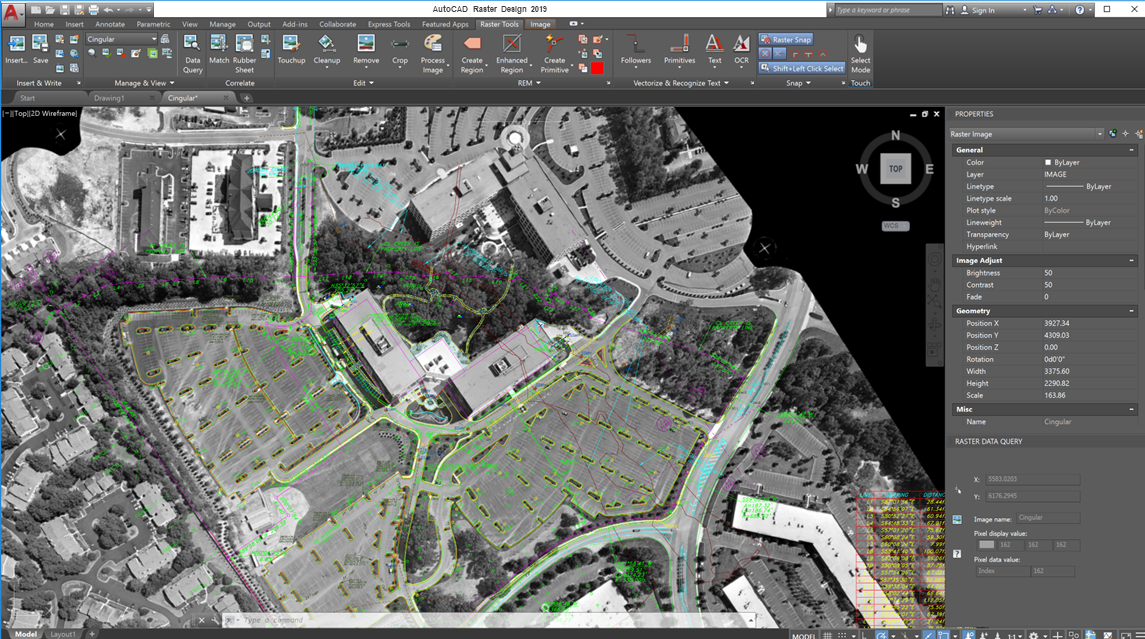The image size is (1145, 639).
Task: Switch to the Annotate ribbon tab
Action: tap(110, 24)
